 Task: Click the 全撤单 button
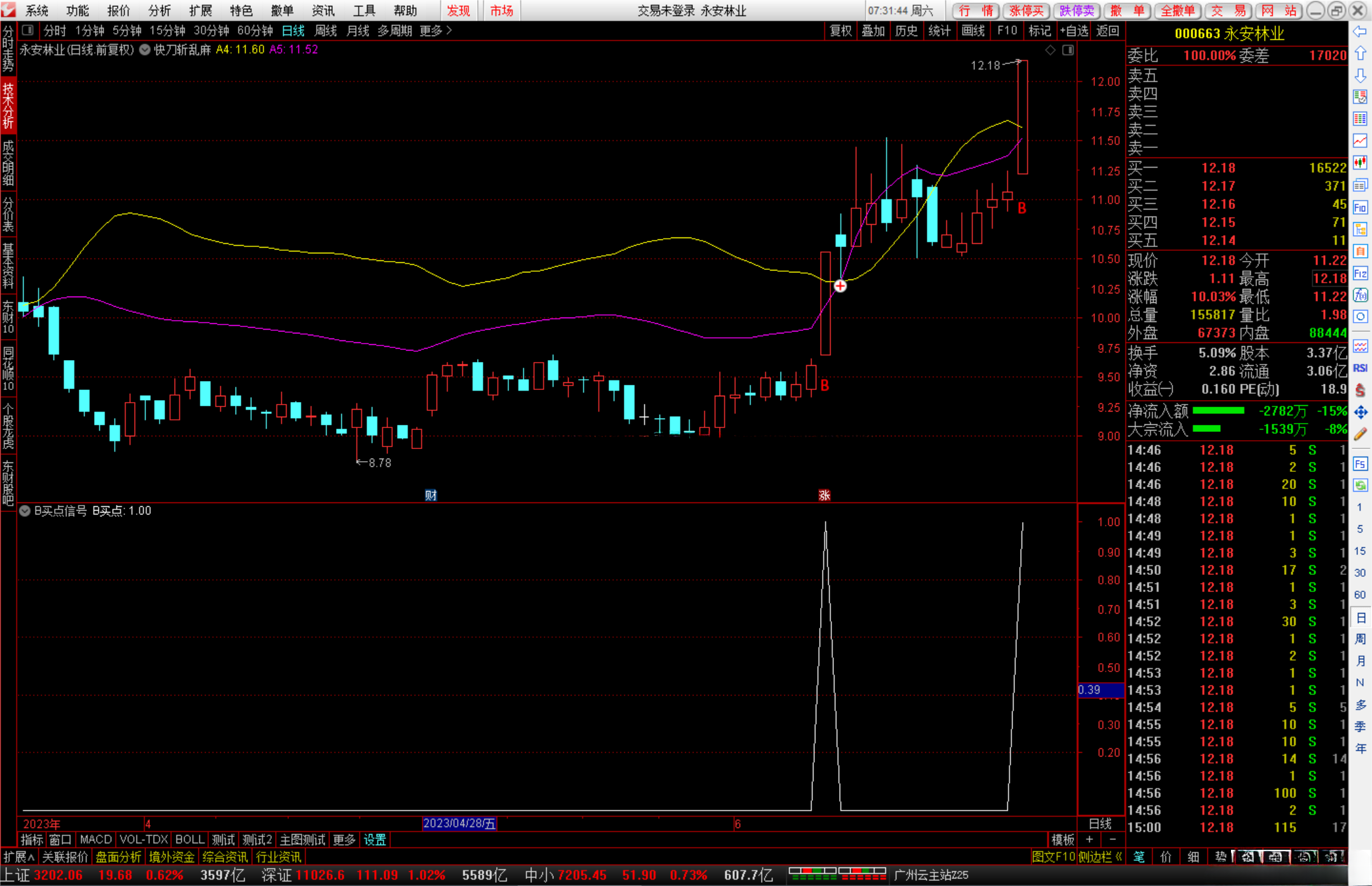pyautogui.click(x=1177, y=11)
